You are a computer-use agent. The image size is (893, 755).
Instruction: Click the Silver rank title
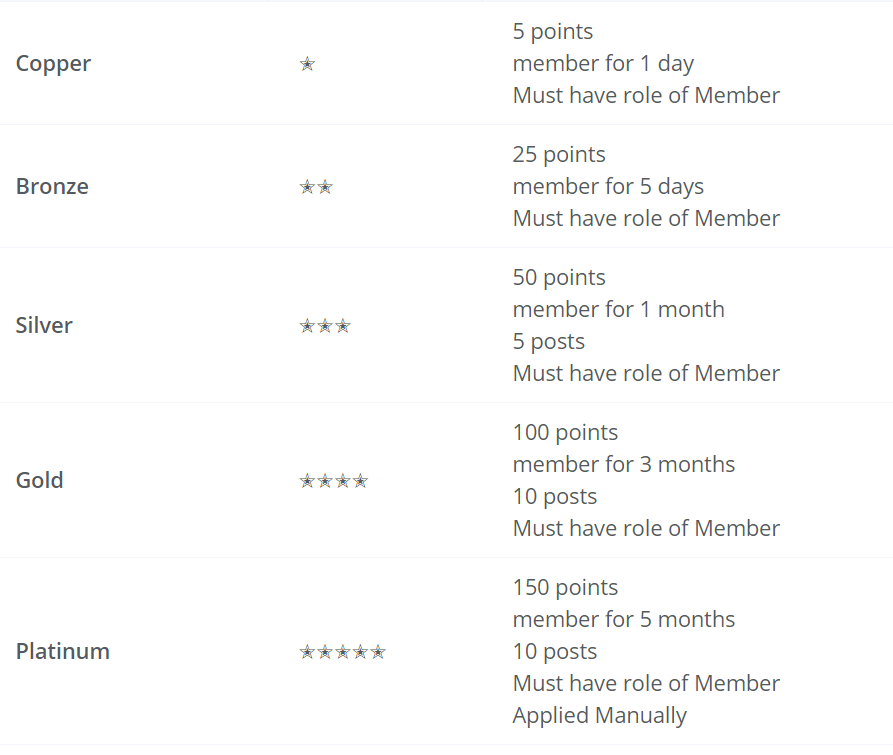(44, 326)
